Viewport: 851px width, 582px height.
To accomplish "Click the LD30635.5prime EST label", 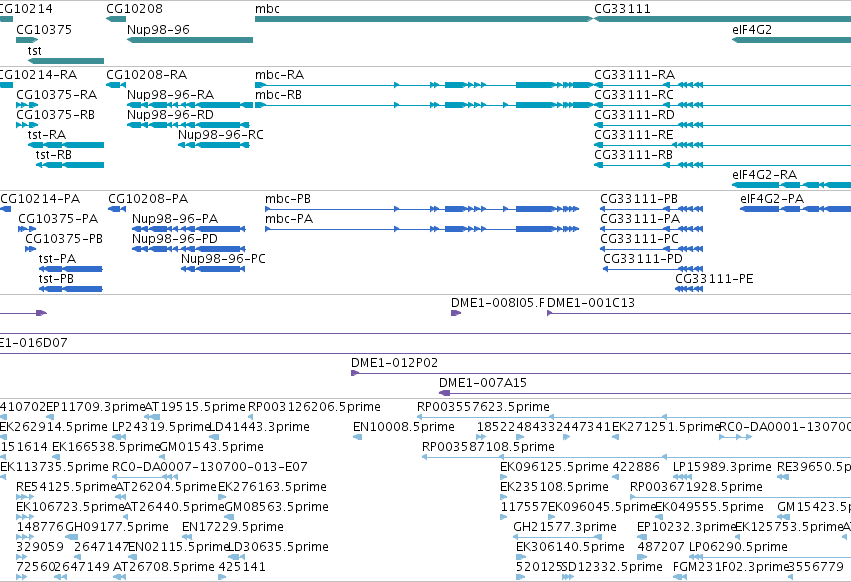I will (x=278, y=547).
